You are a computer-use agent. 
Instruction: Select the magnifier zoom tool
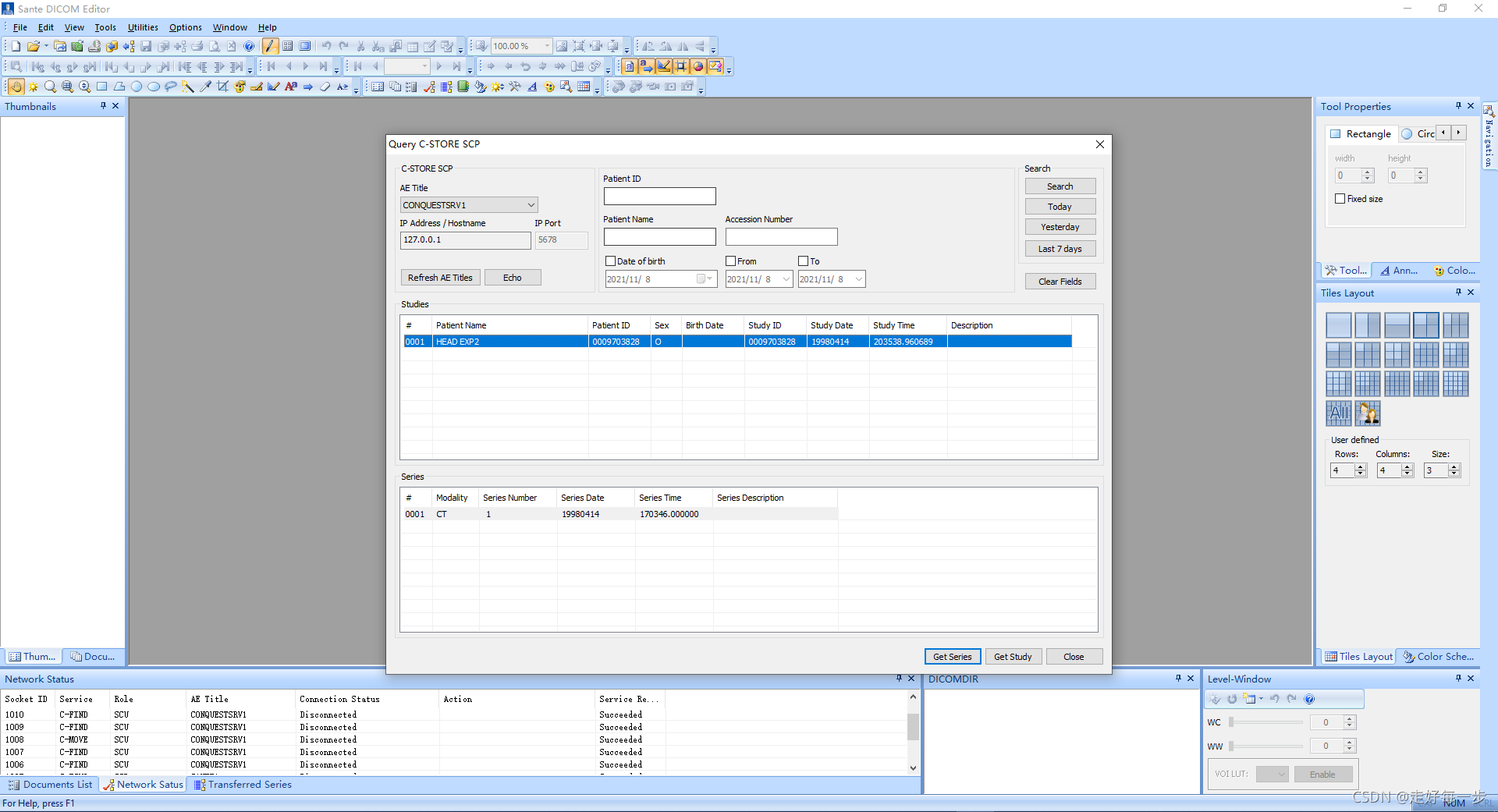click(50, 87)
